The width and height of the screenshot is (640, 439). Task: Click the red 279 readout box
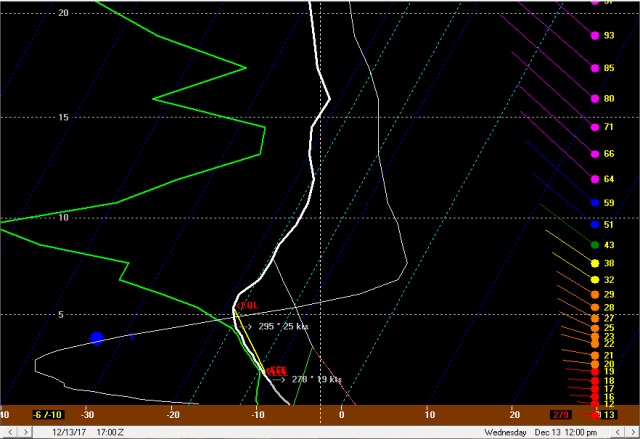point(559,415)
